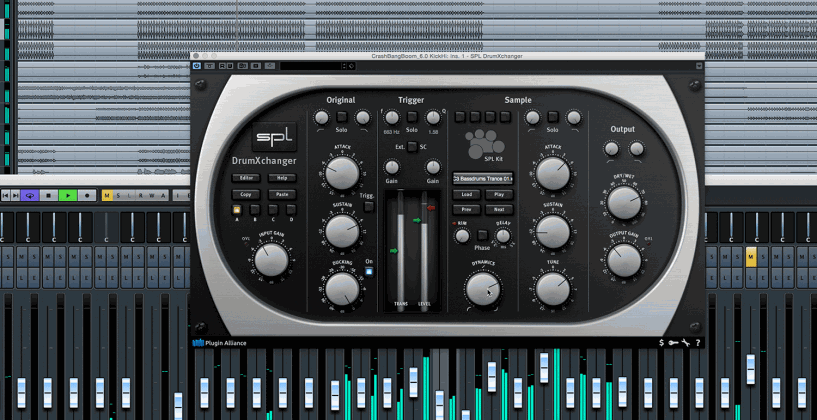Click the question mark help icon

[698, 343]
